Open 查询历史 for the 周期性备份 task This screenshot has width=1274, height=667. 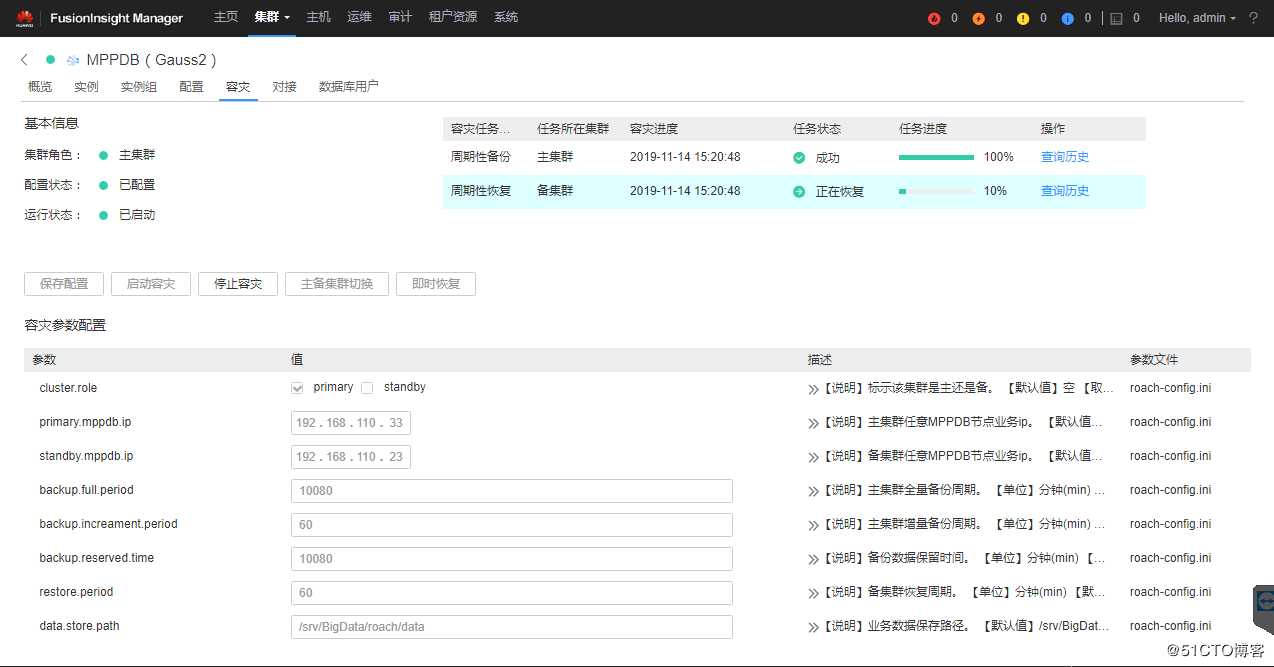click(x=1064, y=157)
